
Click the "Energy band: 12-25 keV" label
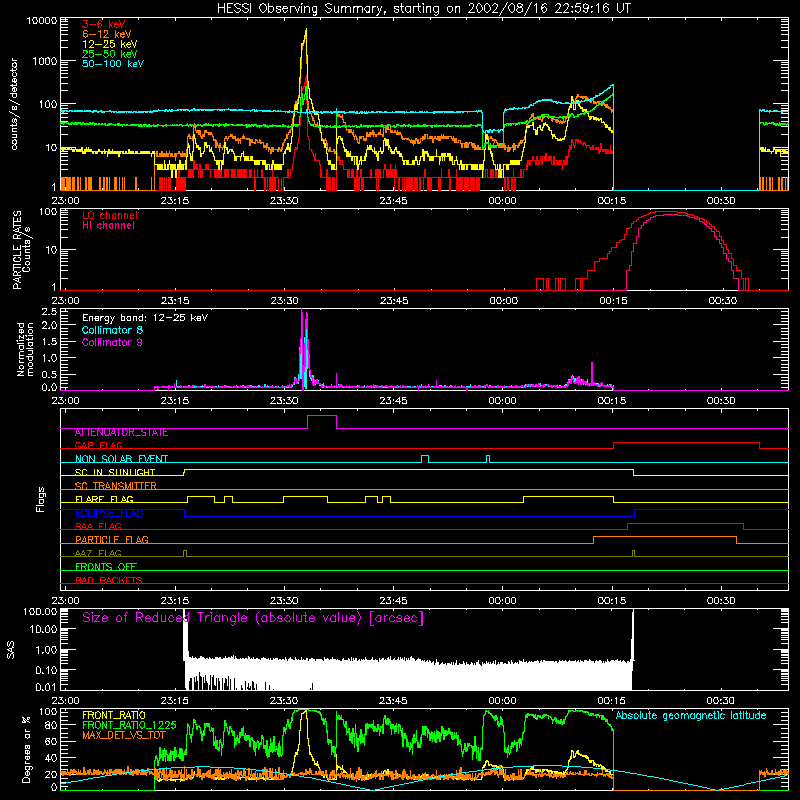(x=145, y=318)
